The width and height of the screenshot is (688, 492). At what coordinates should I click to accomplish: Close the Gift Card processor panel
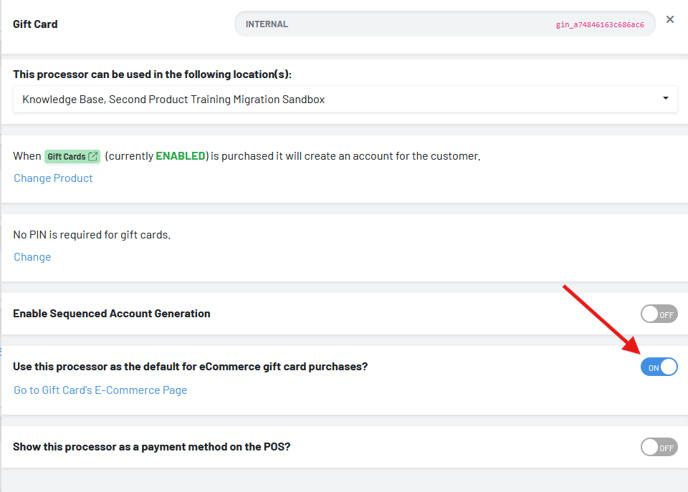point(670,20)
